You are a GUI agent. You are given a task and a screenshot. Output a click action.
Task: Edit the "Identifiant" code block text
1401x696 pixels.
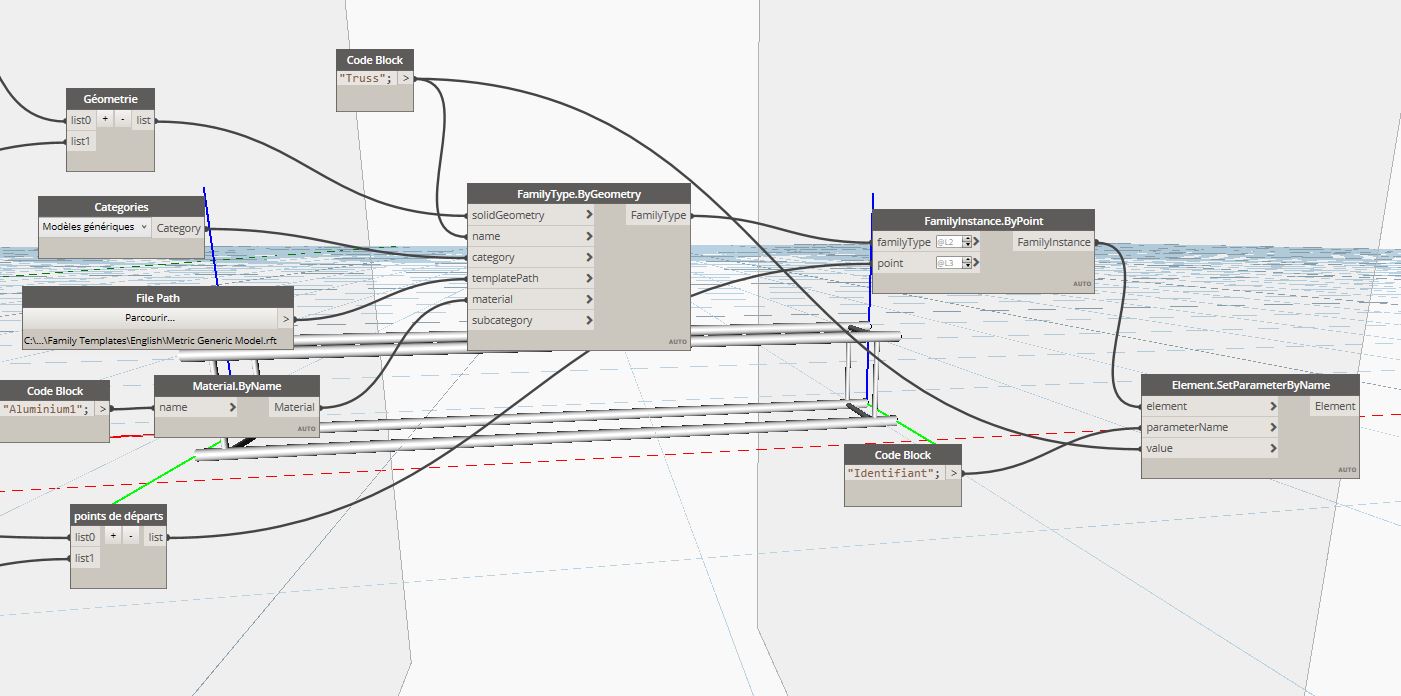pos(894,473)
